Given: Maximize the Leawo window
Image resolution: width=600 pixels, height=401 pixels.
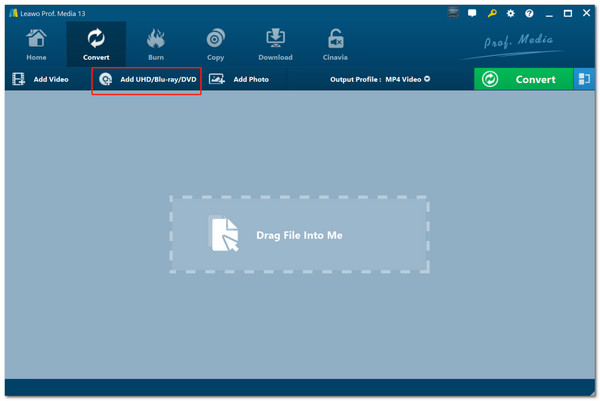Looking at the screenshot, I should (568, 13).
